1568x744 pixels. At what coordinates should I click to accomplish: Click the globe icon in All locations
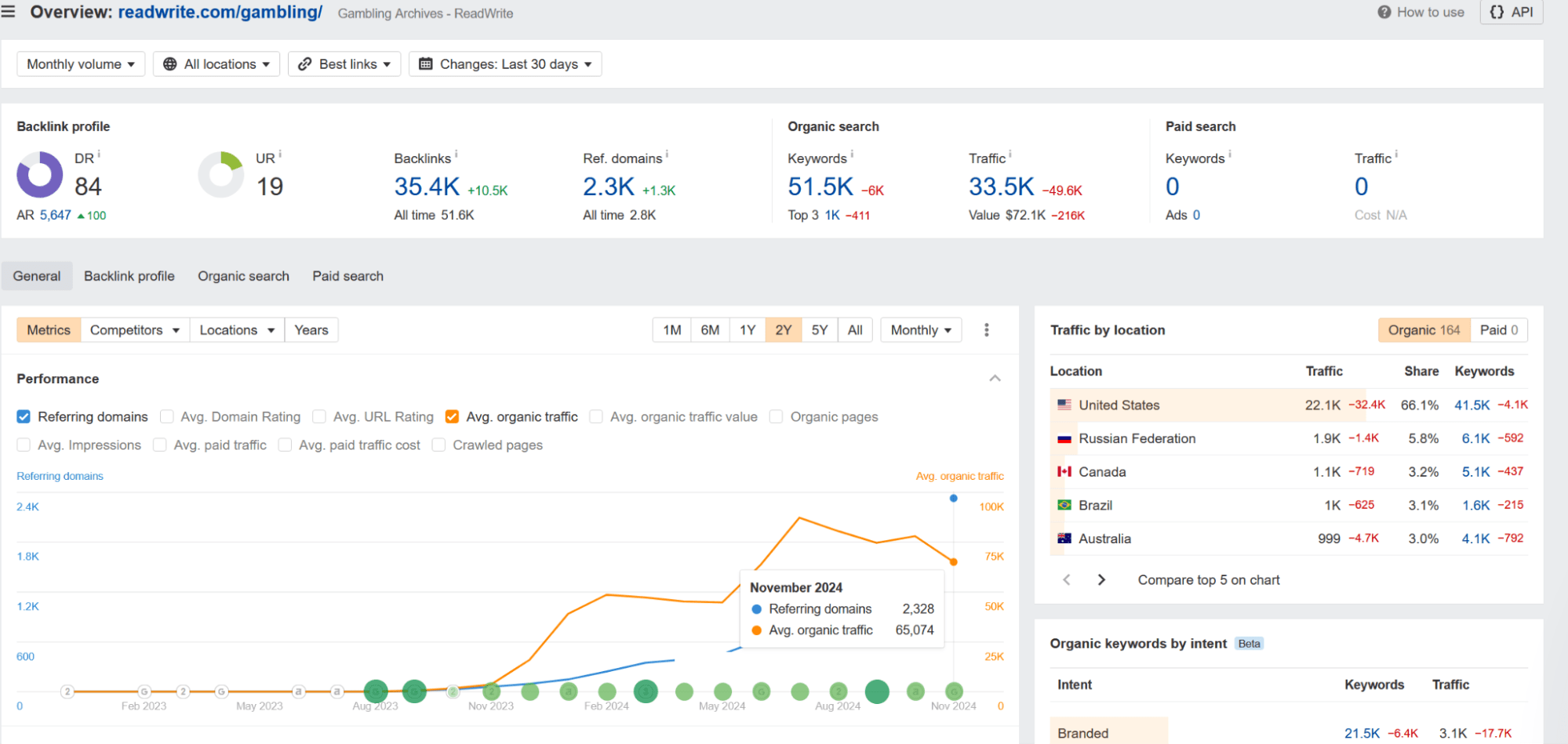click(x=169, y=64)
